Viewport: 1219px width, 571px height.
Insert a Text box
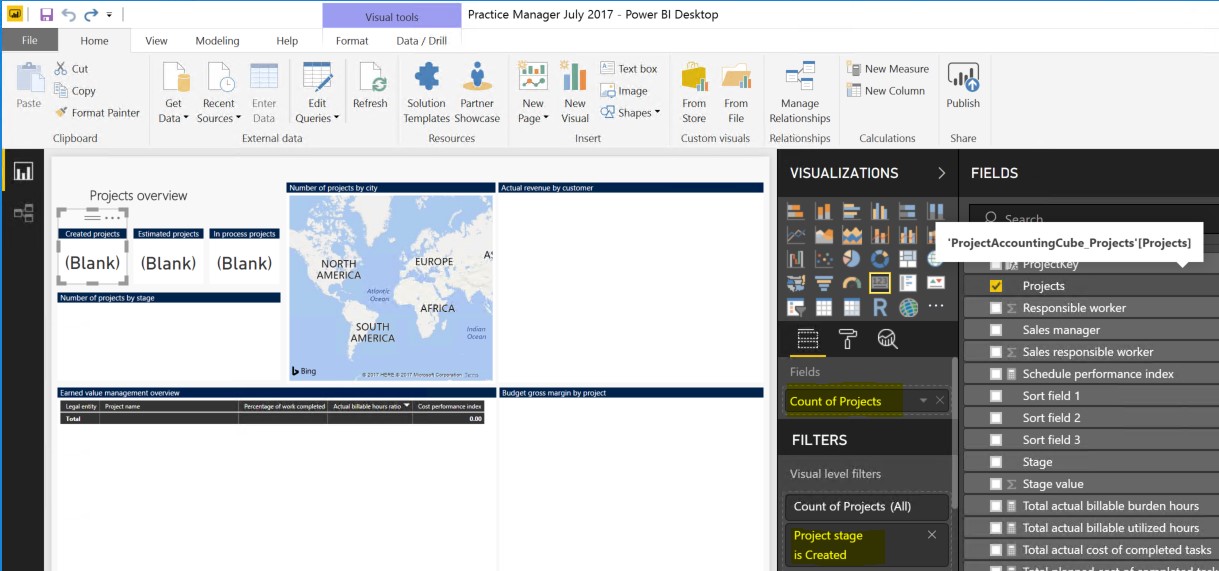[x=629, y=69]
